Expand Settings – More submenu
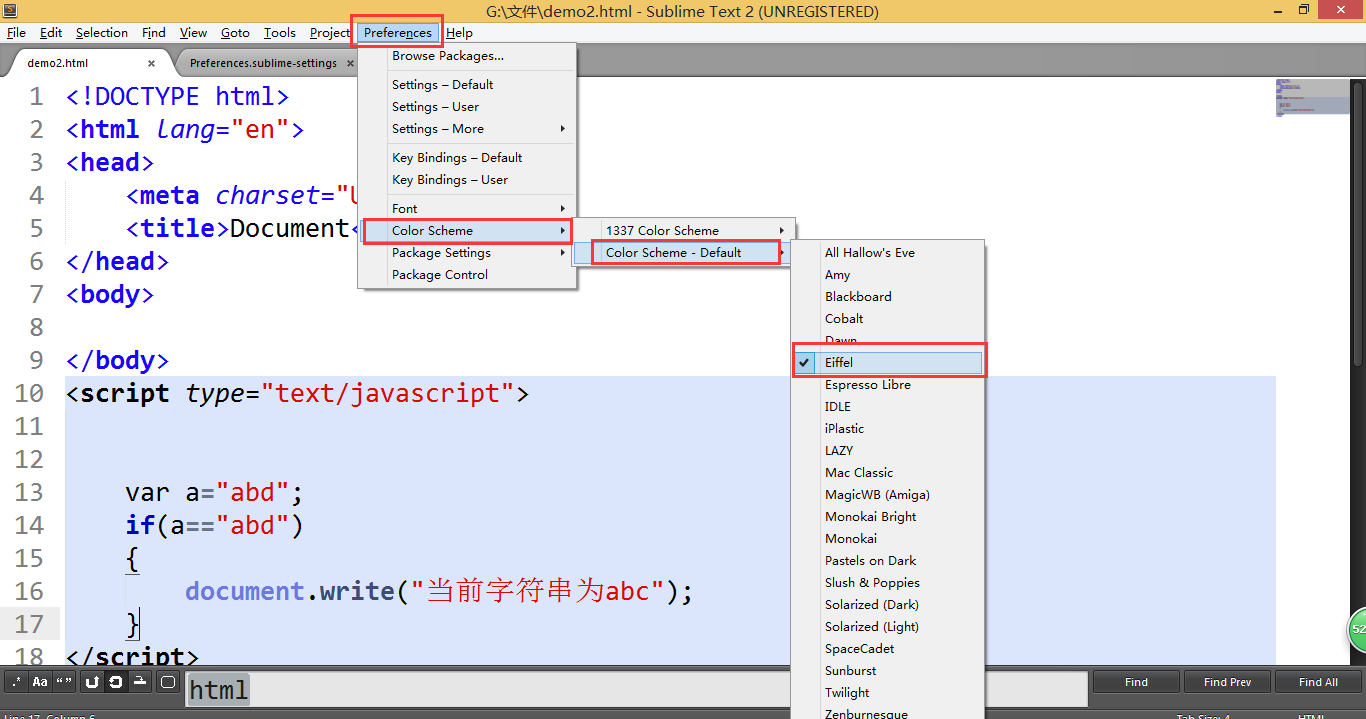Viewport: 1366px width, 719px height. 467,129
